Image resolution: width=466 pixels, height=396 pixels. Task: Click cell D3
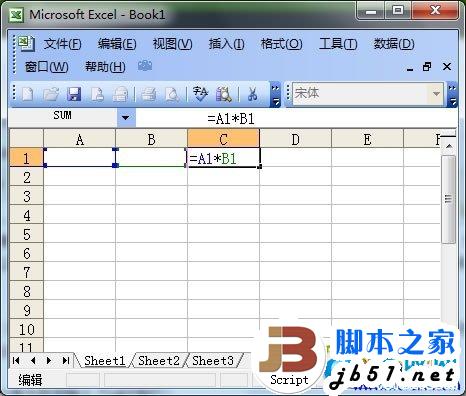(x=295, y=196)
